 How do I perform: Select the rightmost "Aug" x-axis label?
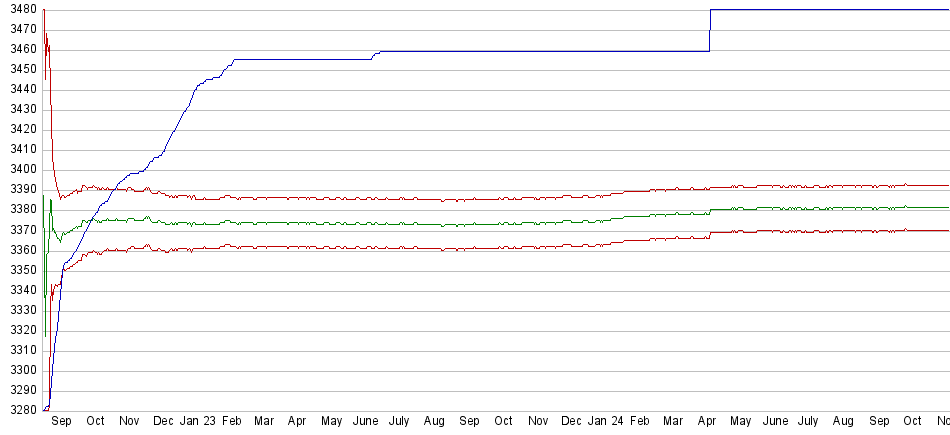843,422
